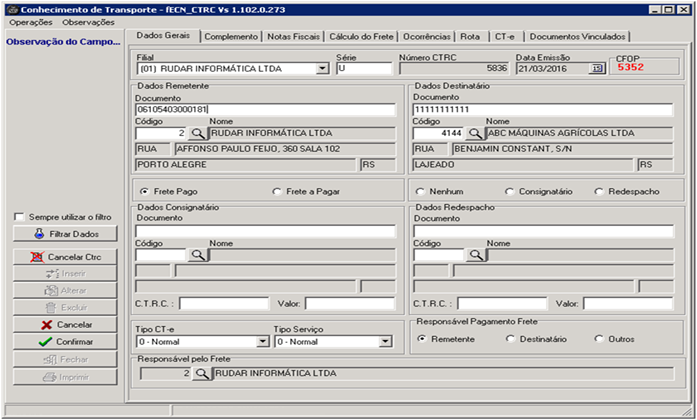Open the Data Emissão calendar picker icon
697x420 pixels.
(597, 68)
